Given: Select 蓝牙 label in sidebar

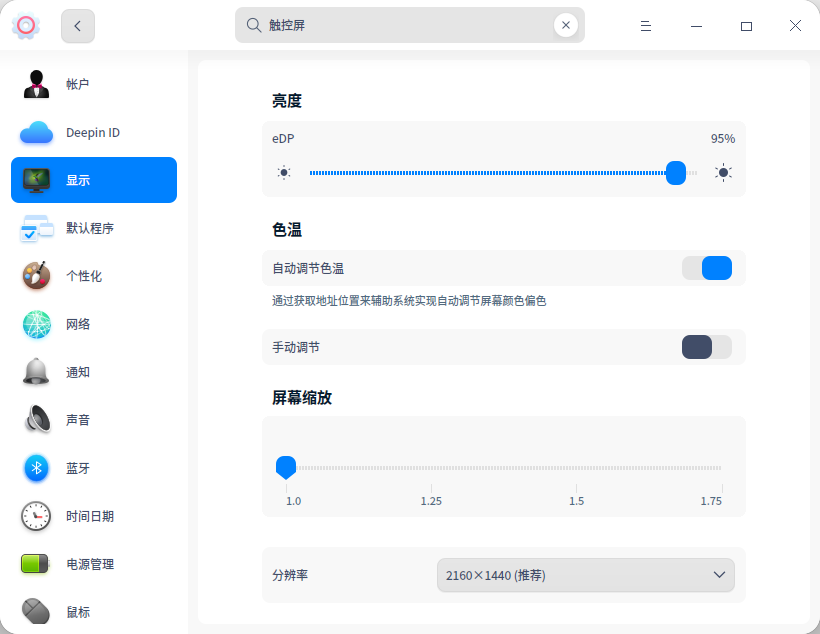Looking at the screenshot, I should 78,468.
